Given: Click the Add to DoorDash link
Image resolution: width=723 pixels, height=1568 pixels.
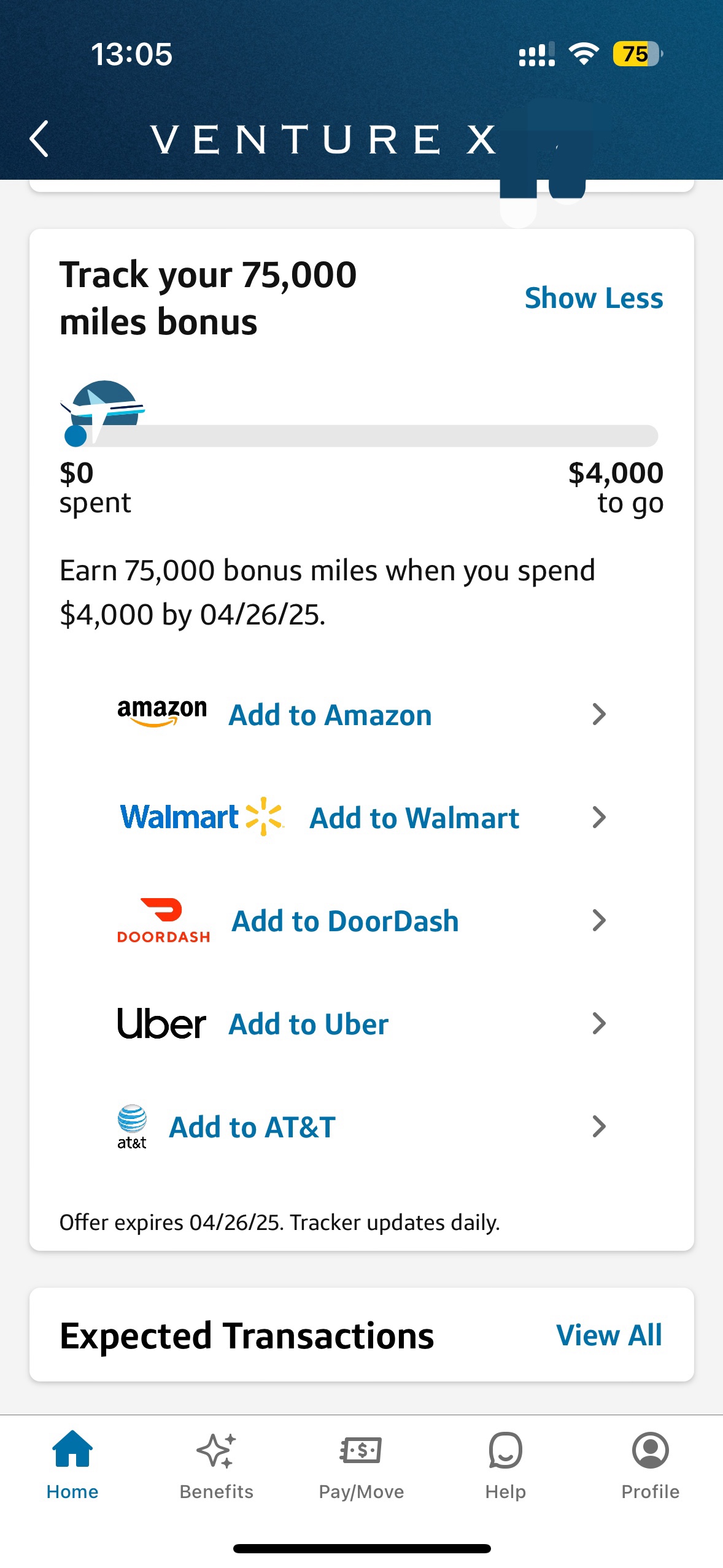Looking at the screenshot, I should [x=345, y=921].
